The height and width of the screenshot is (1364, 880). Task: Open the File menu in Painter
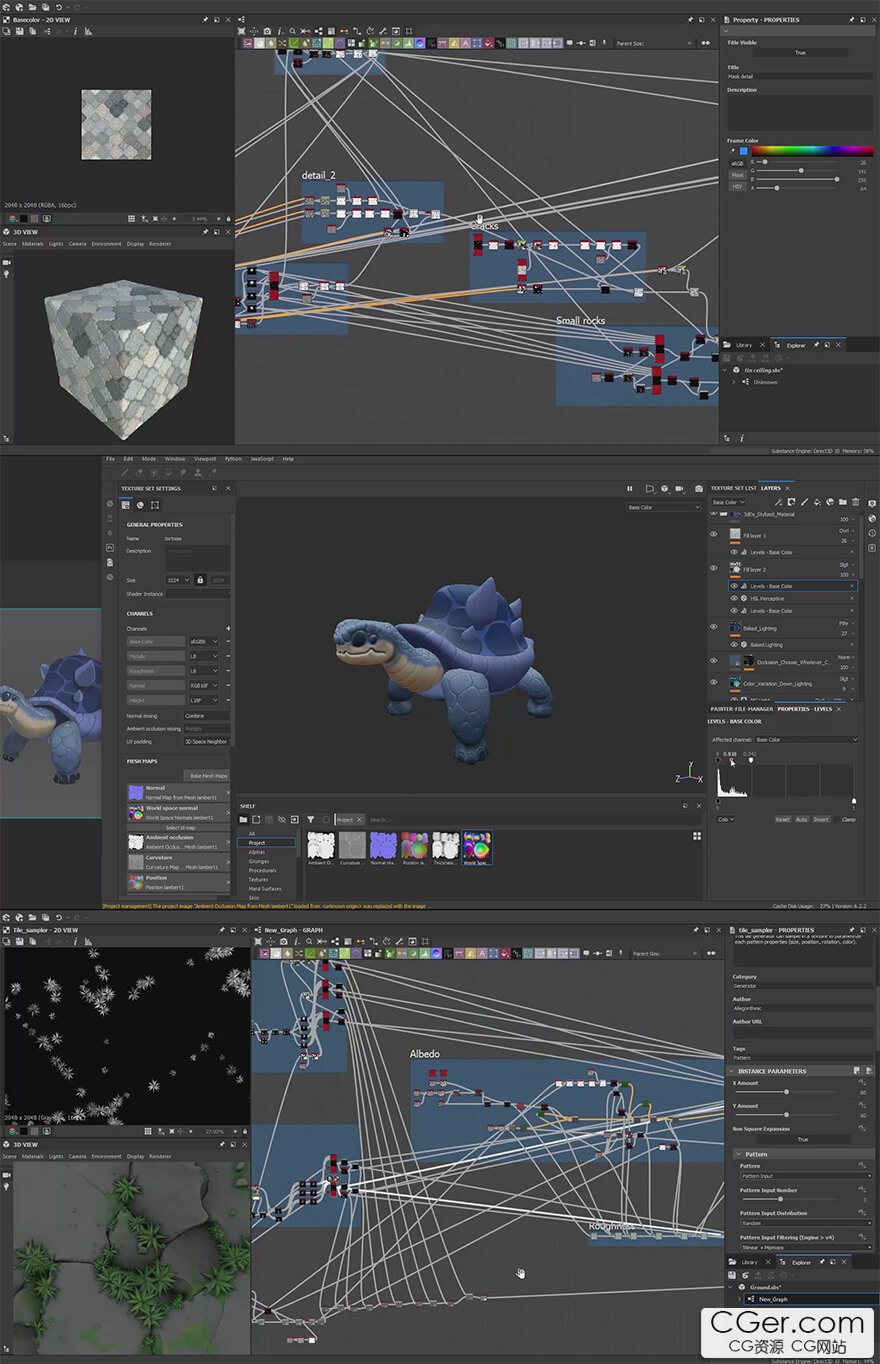point(111,459)
